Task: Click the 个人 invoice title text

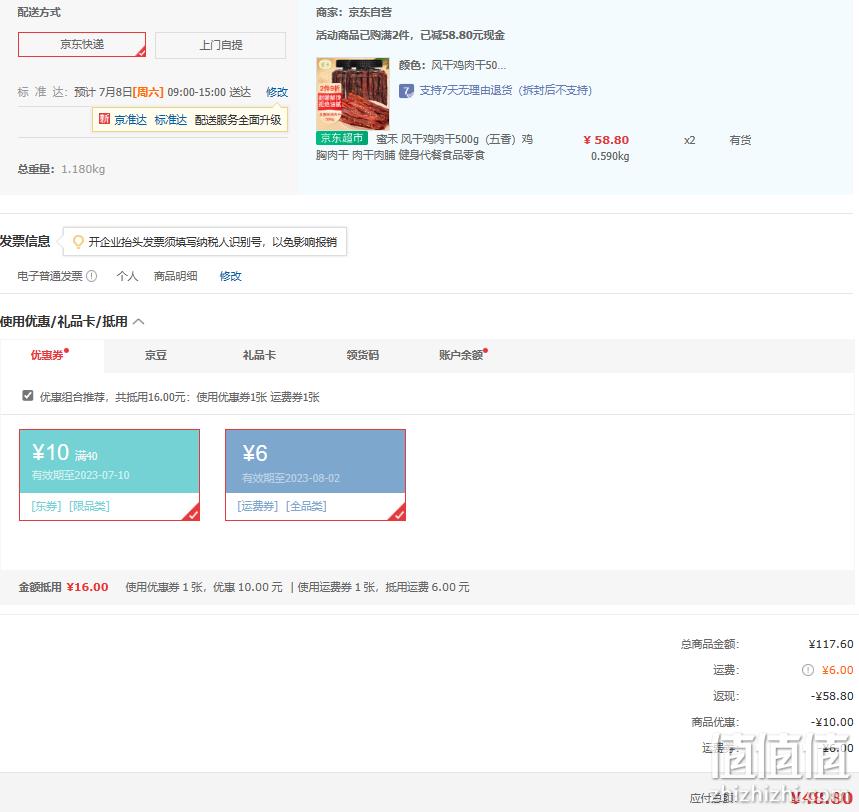Action: pyautogui.click(x=127, y=276)
